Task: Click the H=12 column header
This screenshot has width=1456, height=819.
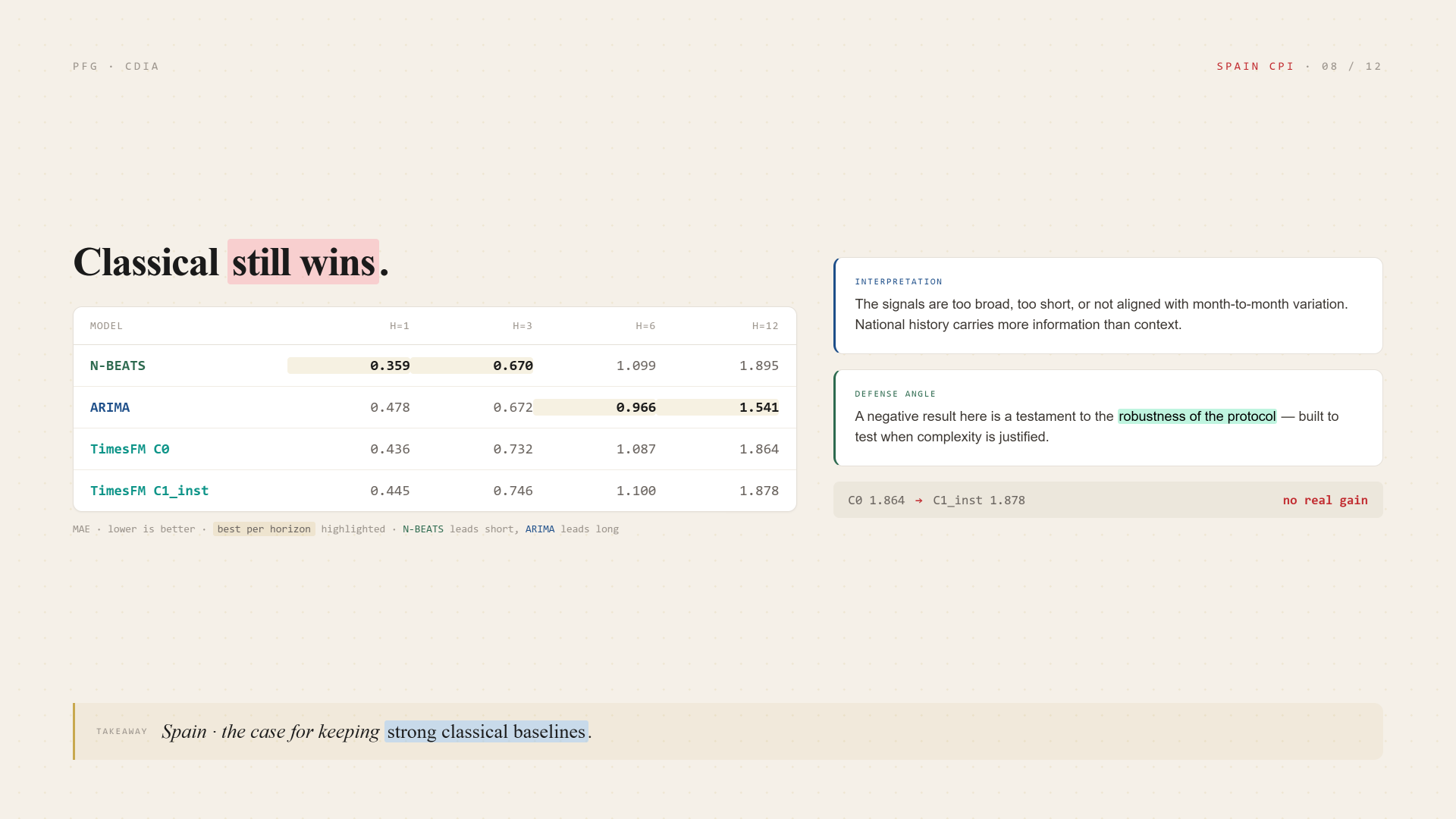Action: tap(765, 326)
